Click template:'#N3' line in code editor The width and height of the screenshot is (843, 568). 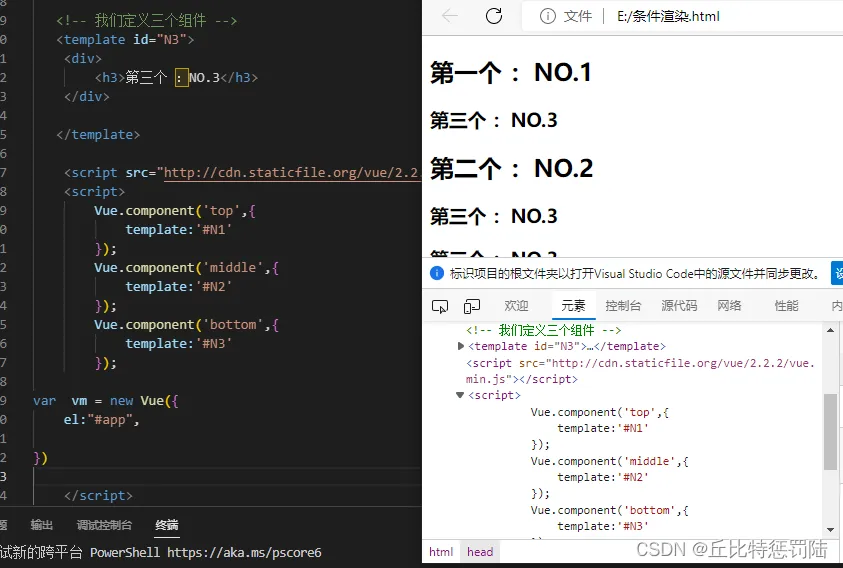[x=178, y=344]
